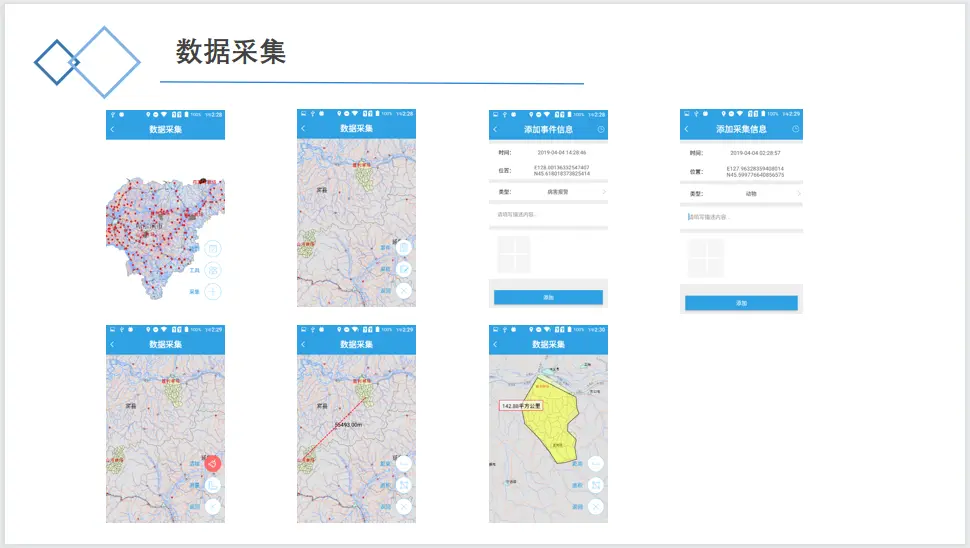Open layer button above 工具 on overview map
The height and width of the screenshot is (548, 970).
213,249
